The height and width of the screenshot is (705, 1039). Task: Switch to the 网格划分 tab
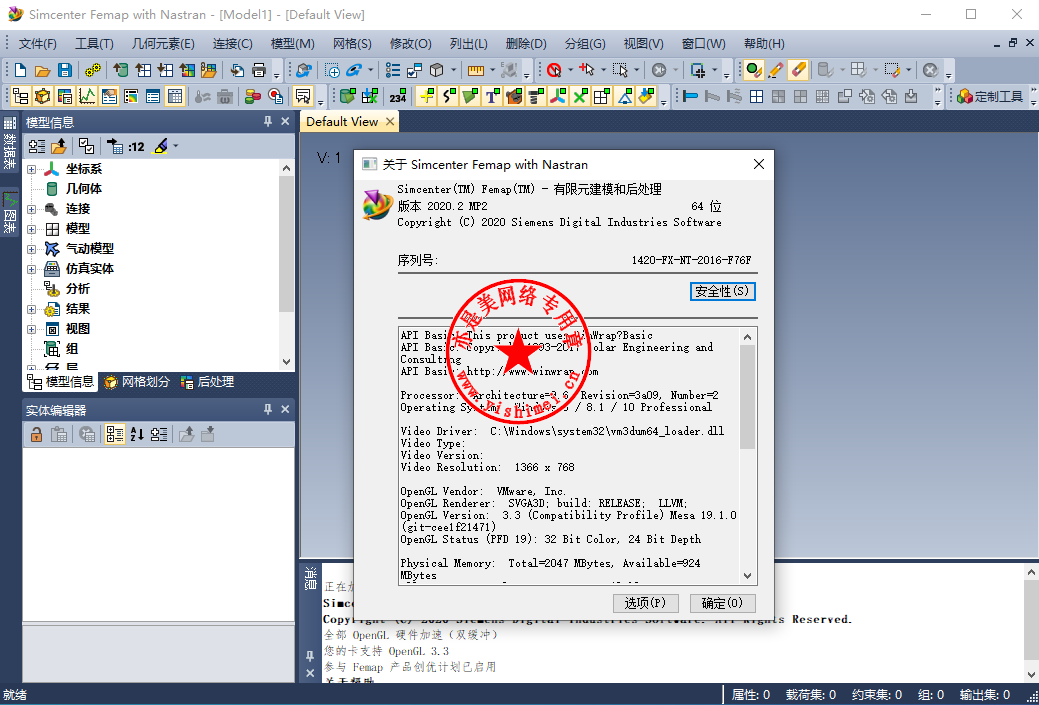click(x=137, y=382)
